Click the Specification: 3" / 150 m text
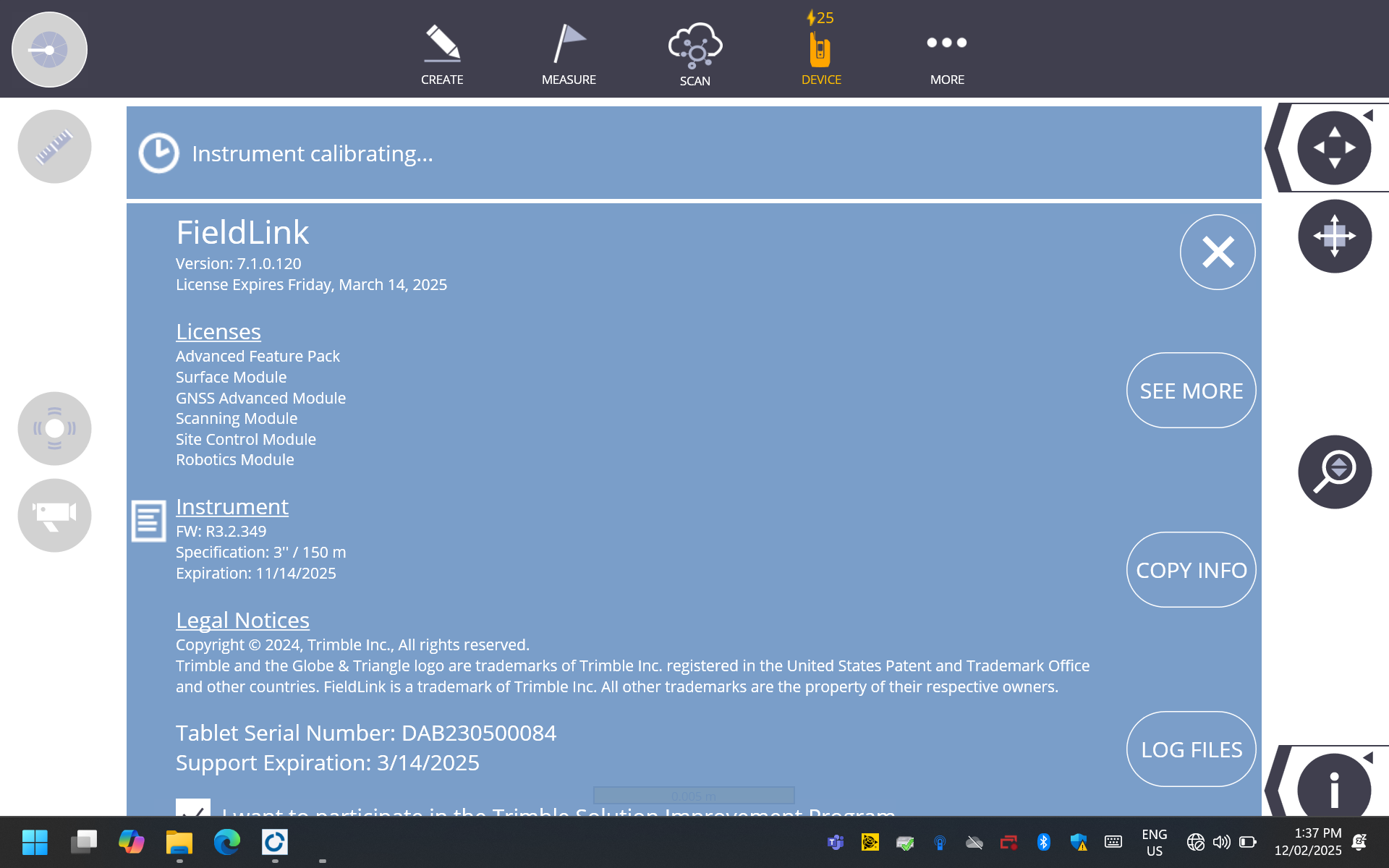Viewport: 1389px width, 868px height. (x=261, y=553)
